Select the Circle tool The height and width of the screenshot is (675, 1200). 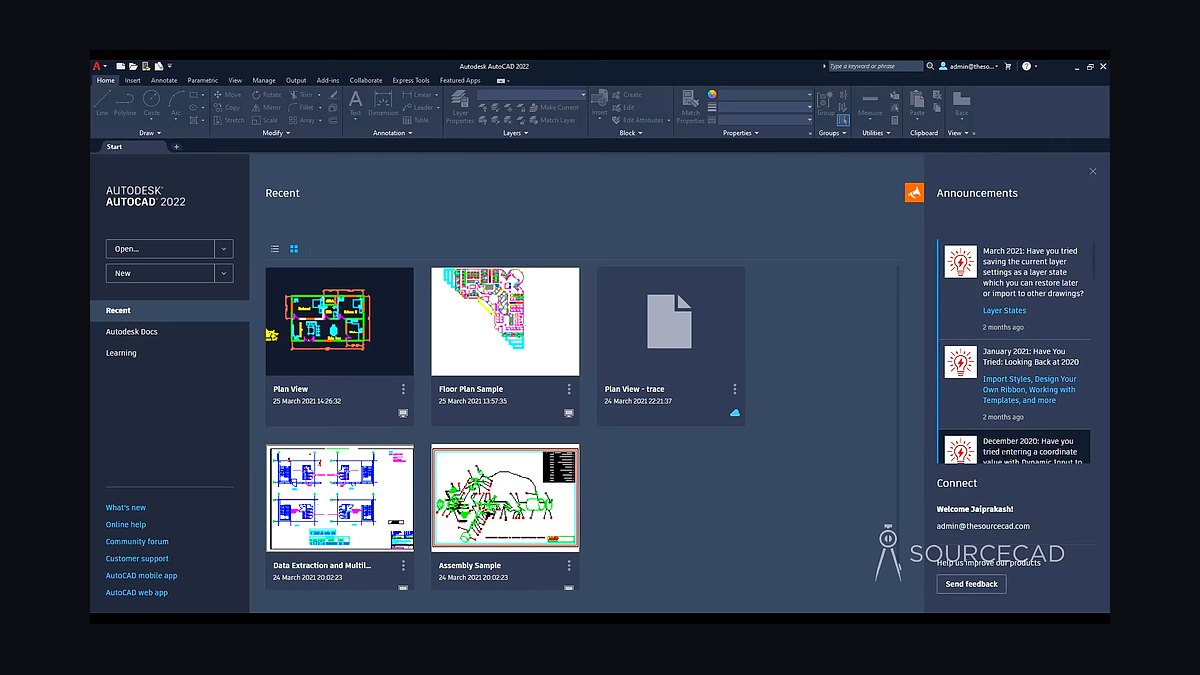pos(151,103)
